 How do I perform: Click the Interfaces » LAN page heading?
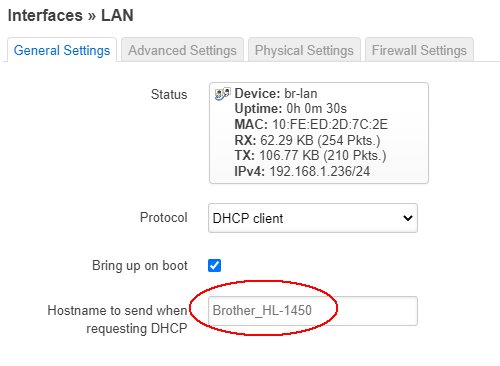(71, 15)
